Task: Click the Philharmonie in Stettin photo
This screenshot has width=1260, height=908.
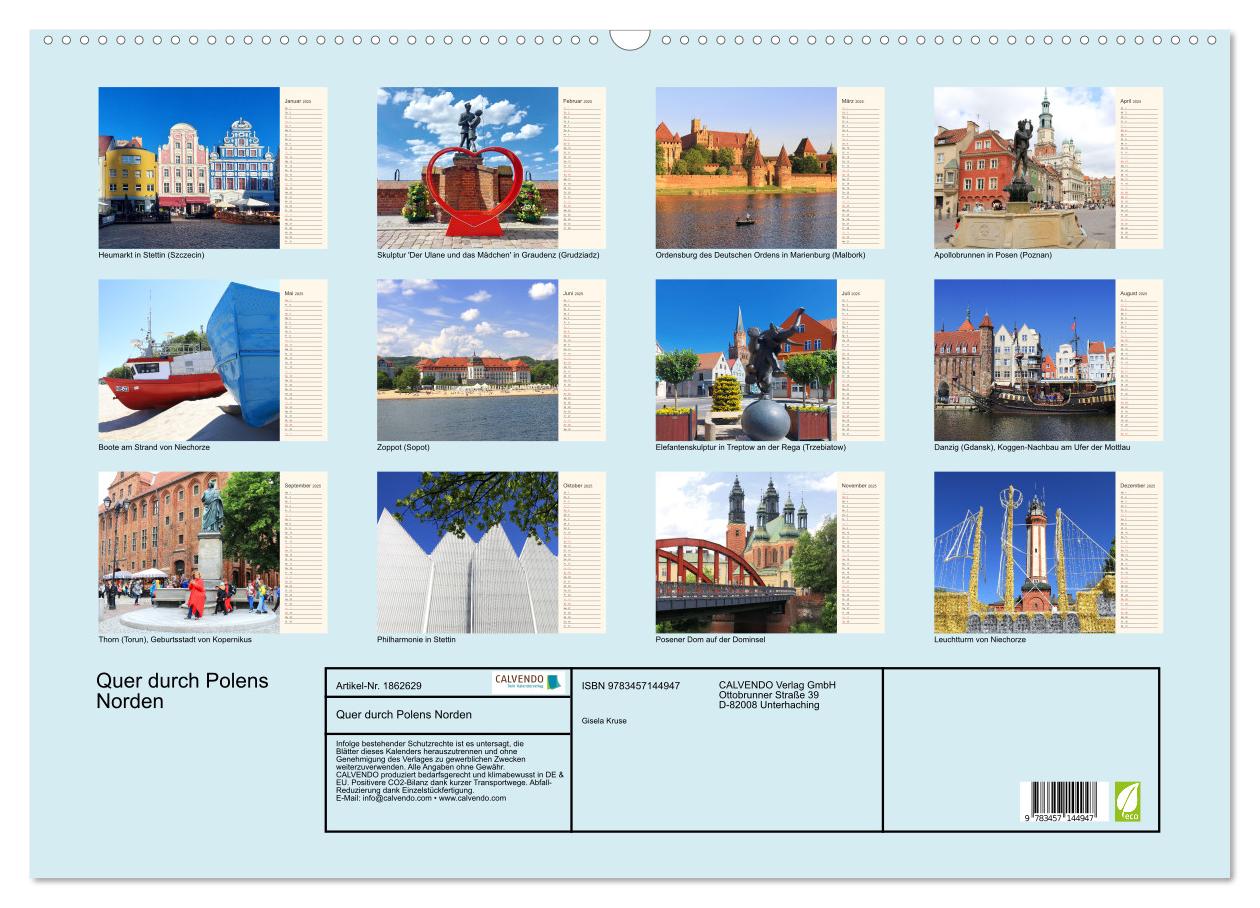Action: [x=468, y=552]
